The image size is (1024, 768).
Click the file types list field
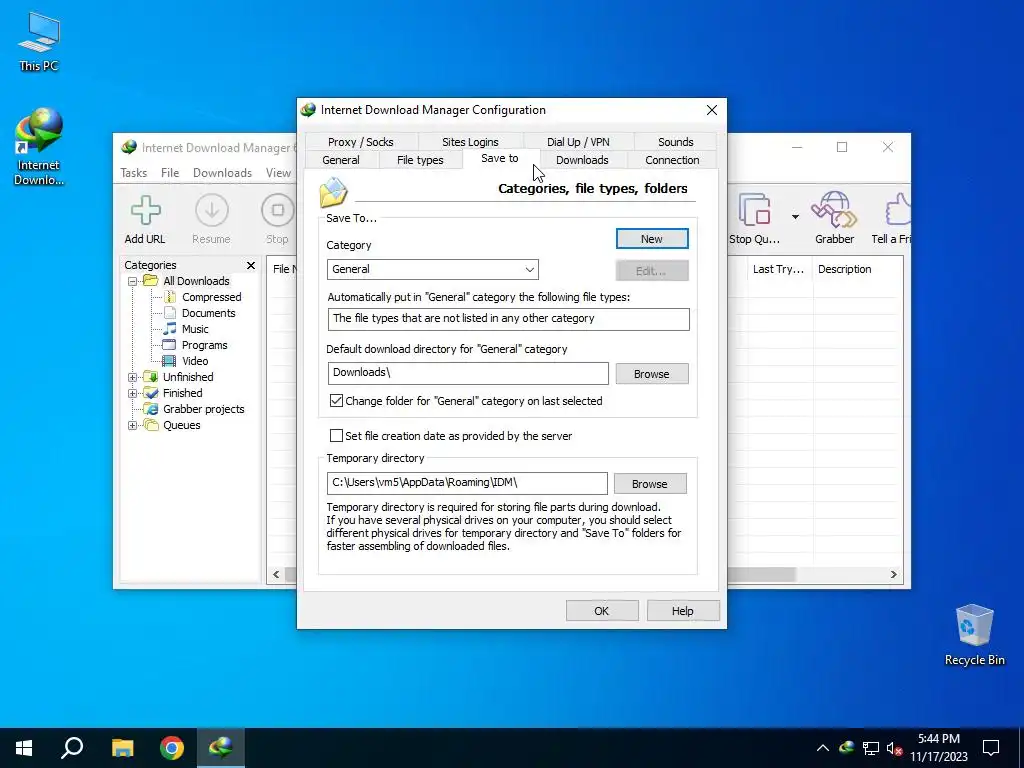click(508, 319)
